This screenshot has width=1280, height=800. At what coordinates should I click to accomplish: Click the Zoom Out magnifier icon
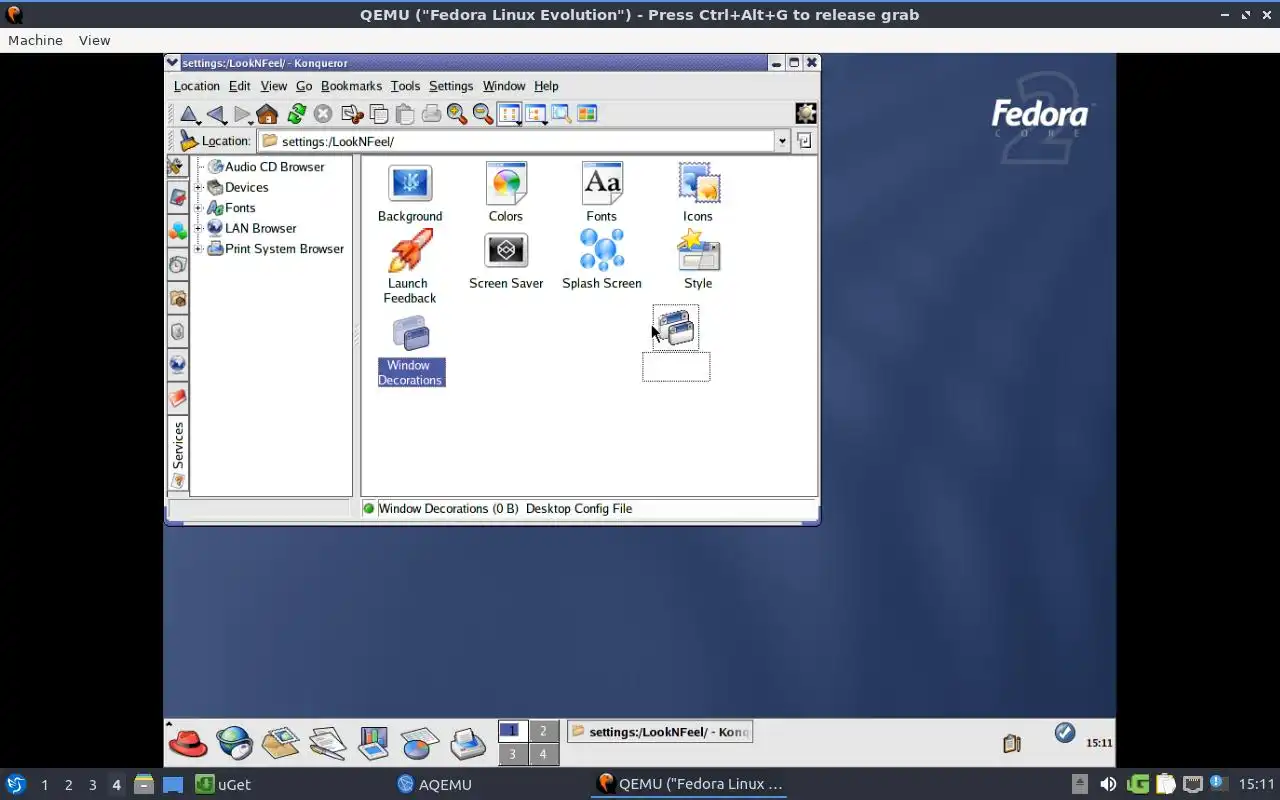click(x=483, y=114)
